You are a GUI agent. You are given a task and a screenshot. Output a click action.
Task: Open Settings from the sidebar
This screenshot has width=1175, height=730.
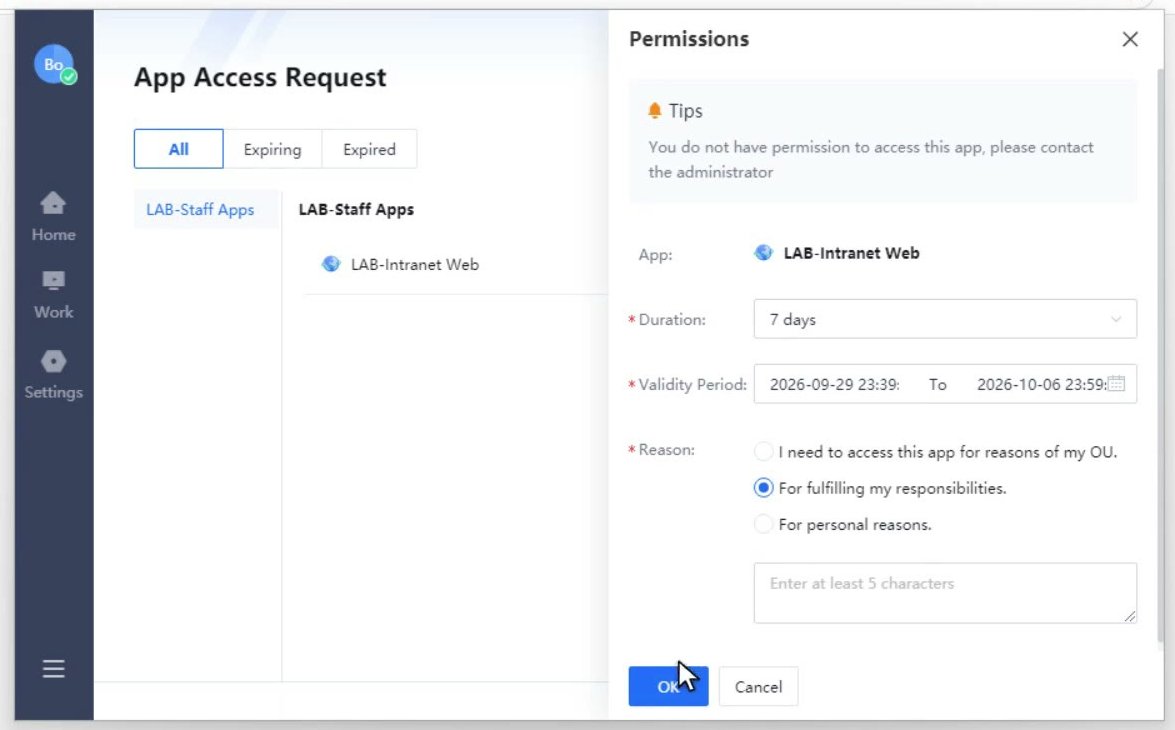point(53,375)
